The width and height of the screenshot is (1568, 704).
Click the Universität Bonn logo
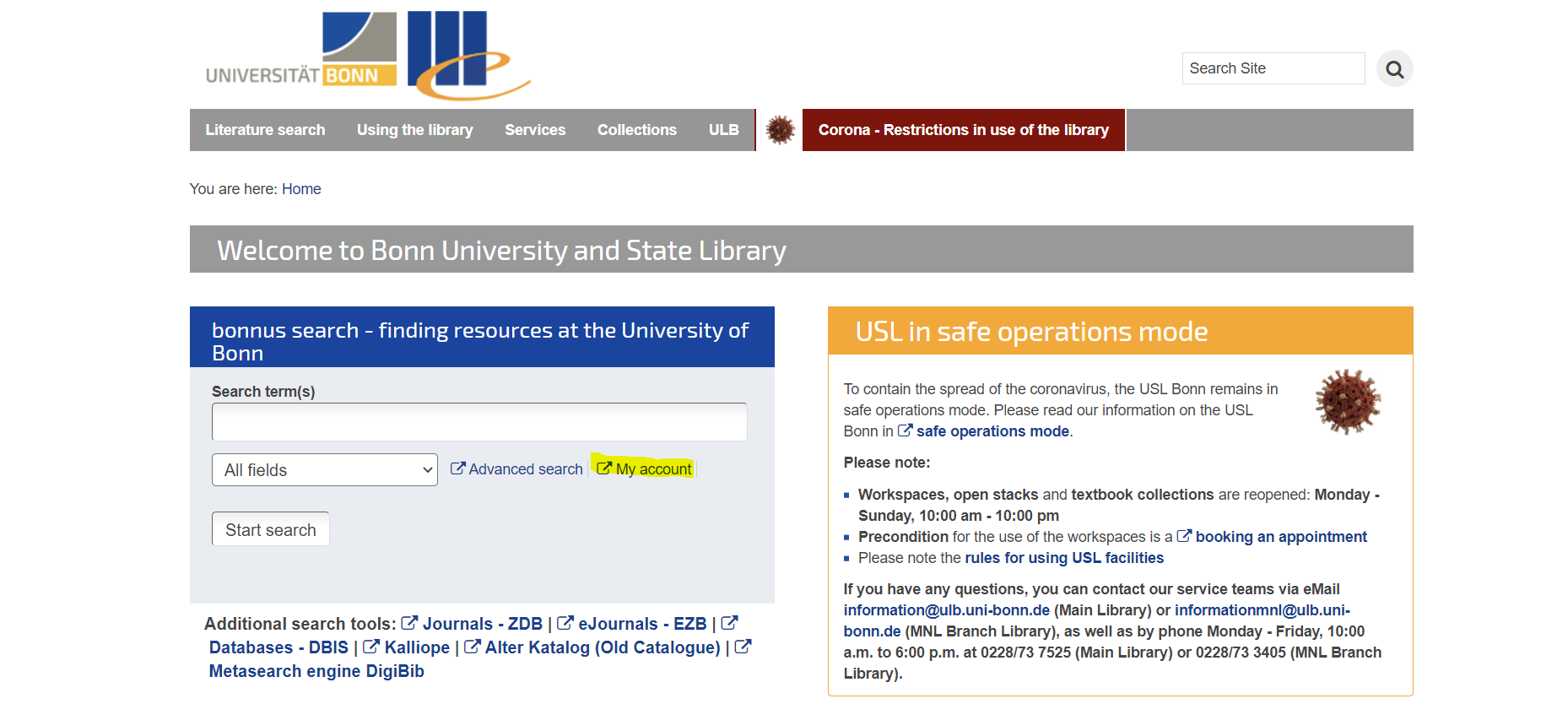(301, 49)
